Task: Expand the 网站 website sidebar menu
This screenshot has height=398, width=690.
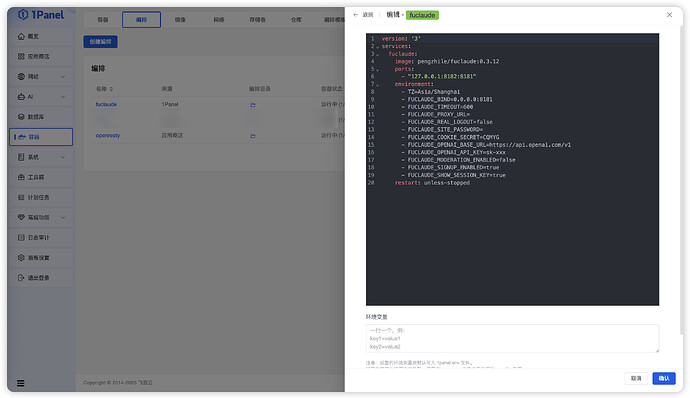Action: tap(41, 77)
